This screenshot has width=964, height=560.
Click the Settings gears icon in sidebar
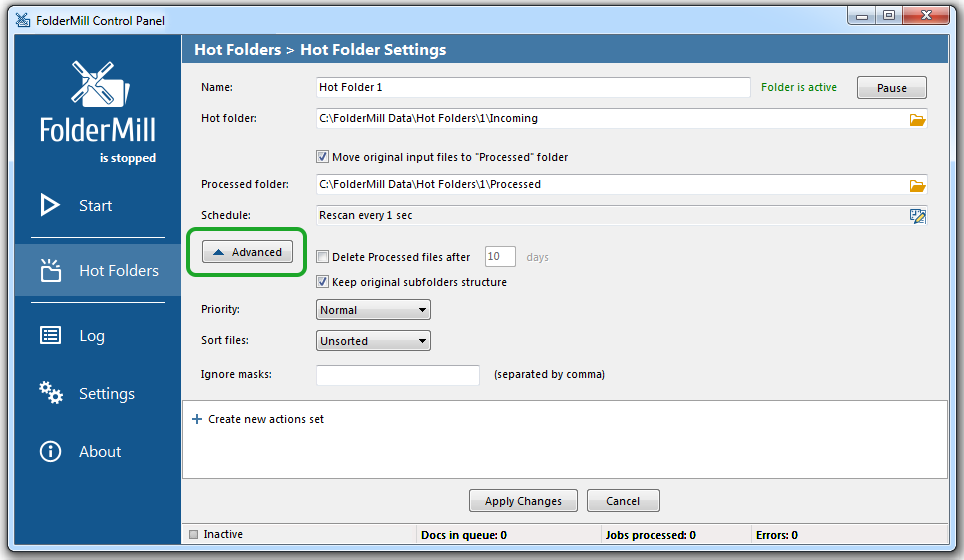pos(50,392)
